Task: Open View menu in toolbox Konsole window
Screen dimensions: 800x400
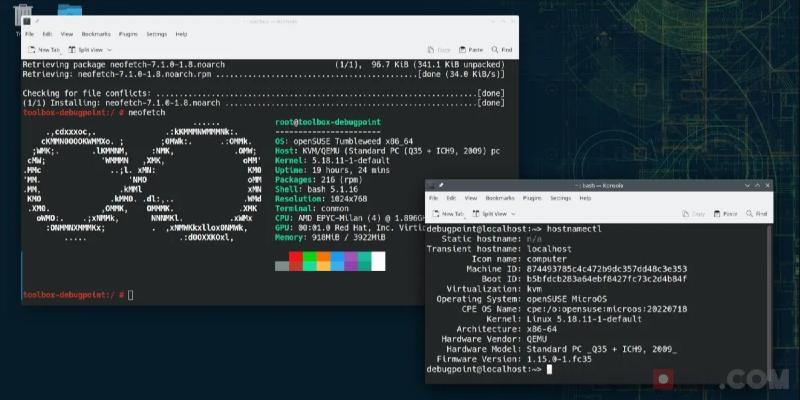Action: point(67,34)
